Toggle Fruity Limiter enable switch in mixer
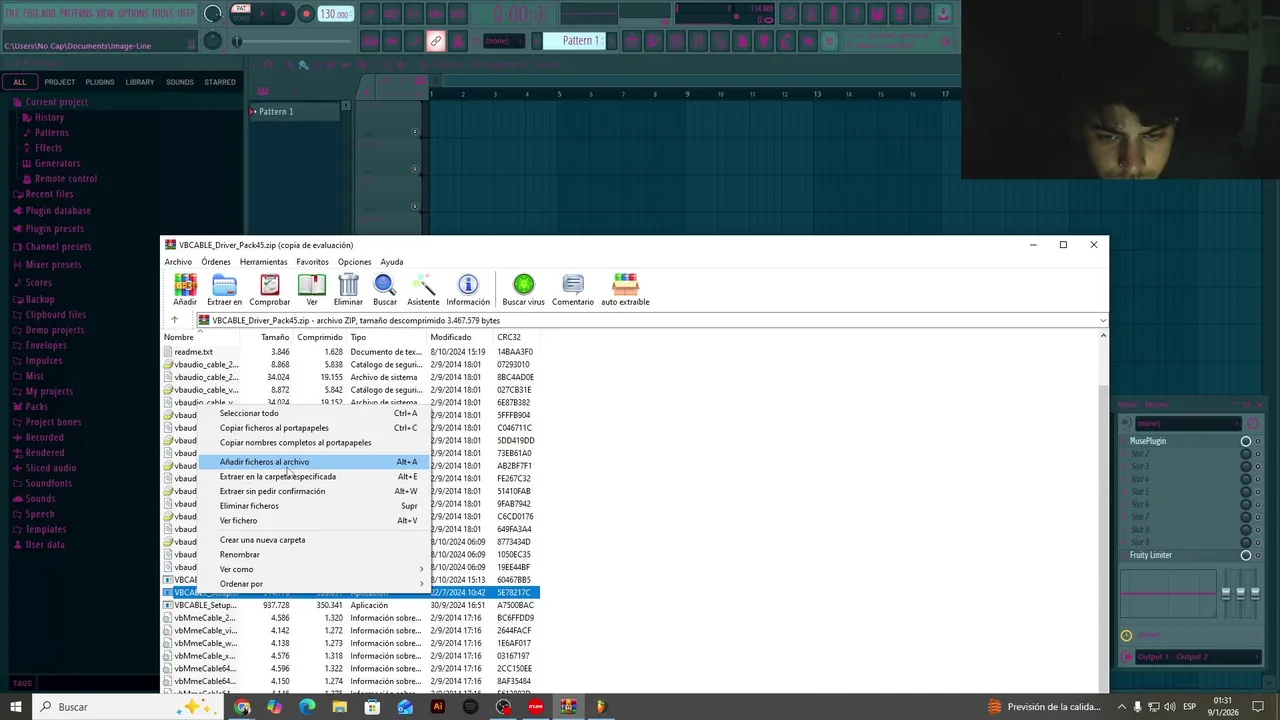This screenshot has width=1280, height=720. 1246,555
